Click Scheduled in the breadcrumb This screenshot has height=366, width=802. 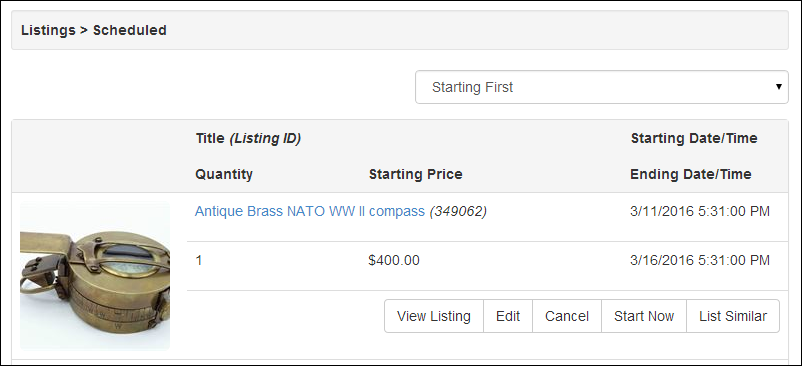pyautogui.click(x=130, y=31)
